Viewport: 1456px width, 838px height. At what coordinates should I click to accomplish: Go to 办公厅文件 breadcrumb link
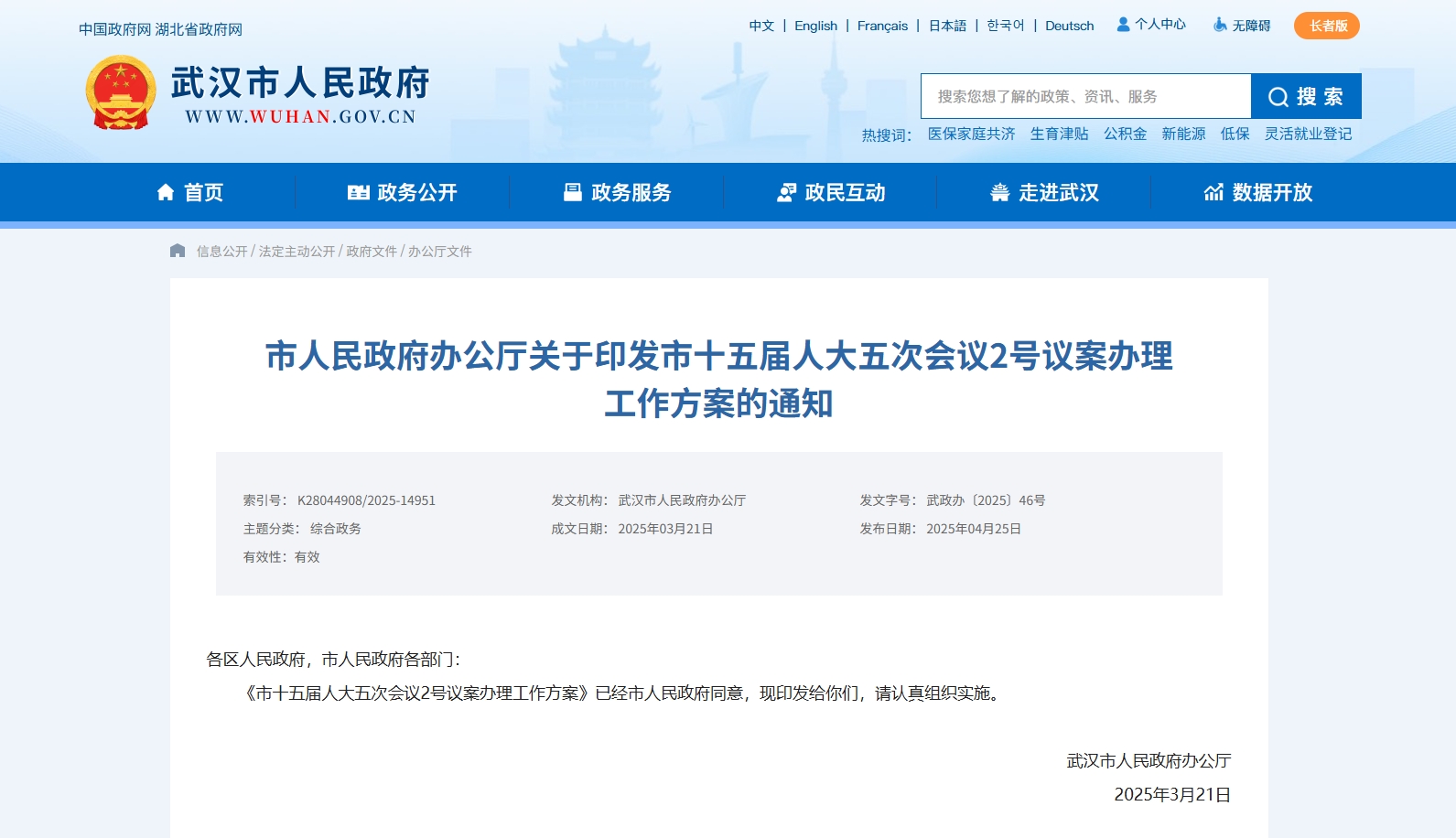tap(439, 252)
